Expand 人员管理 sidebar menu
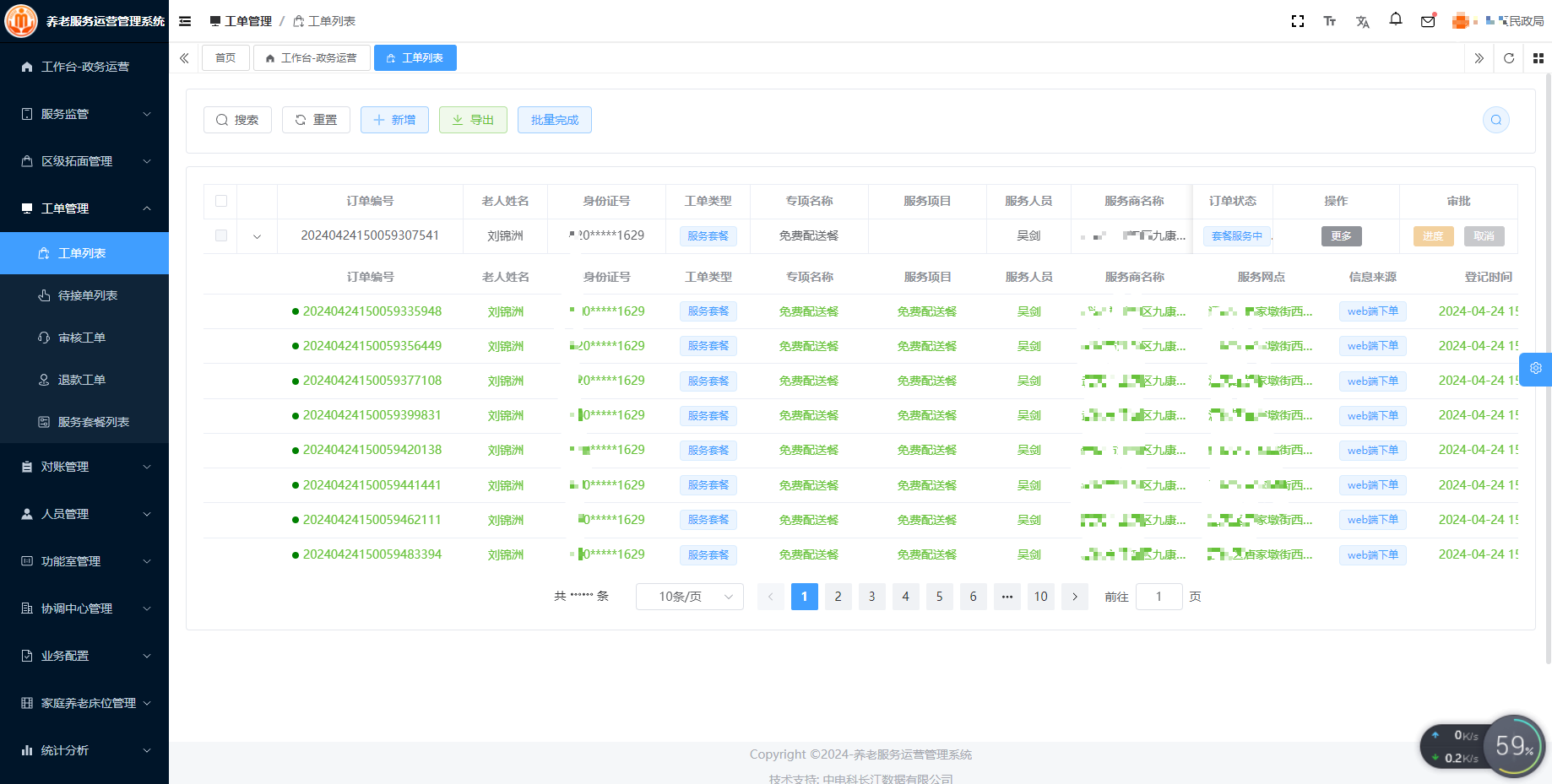 click(84, 514)
